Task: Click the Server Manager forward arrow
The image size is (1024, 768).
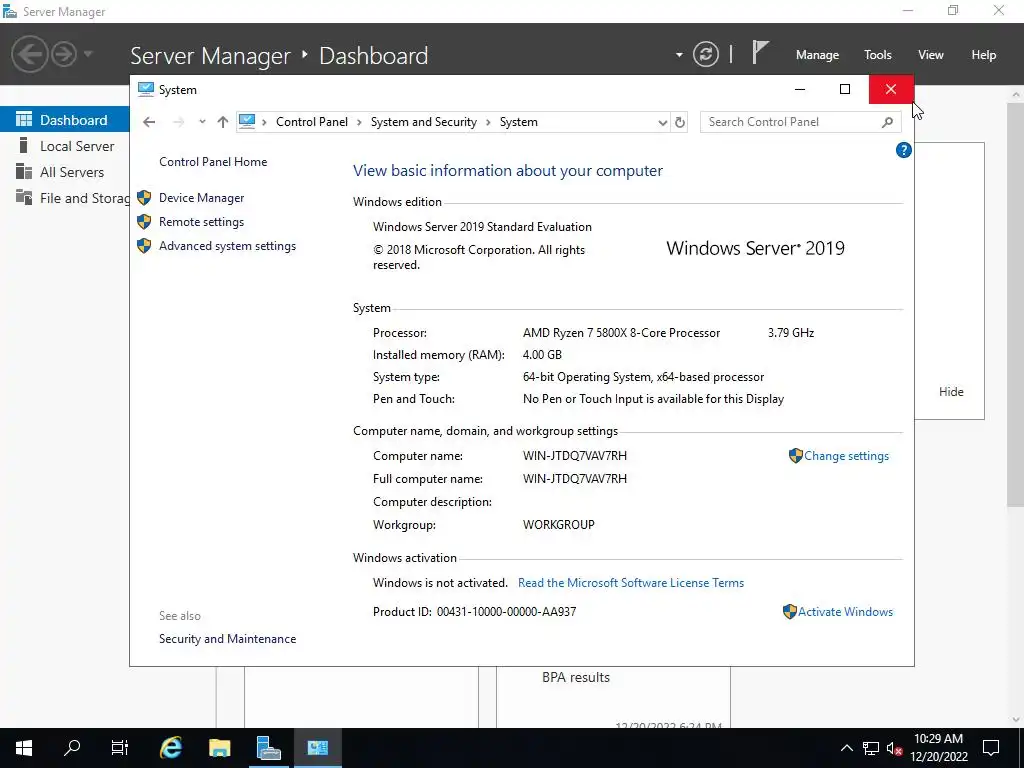Action: (x=64, y=54)
